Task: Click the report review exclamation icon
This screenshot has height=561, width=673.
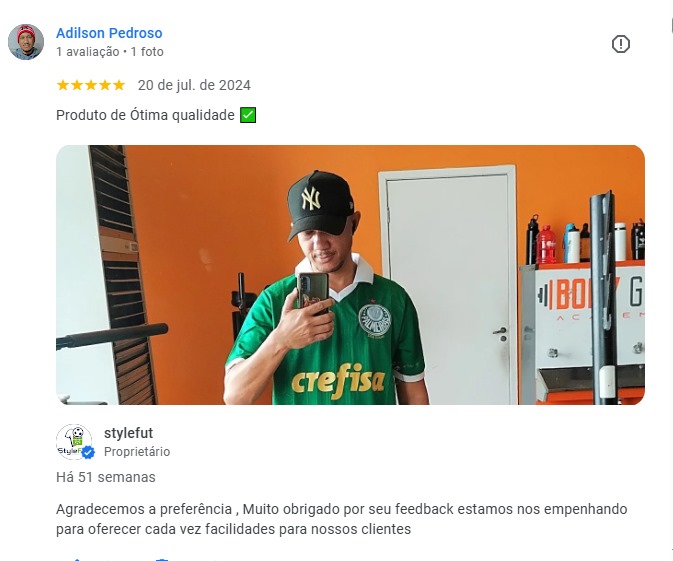Action: point(621,44)
